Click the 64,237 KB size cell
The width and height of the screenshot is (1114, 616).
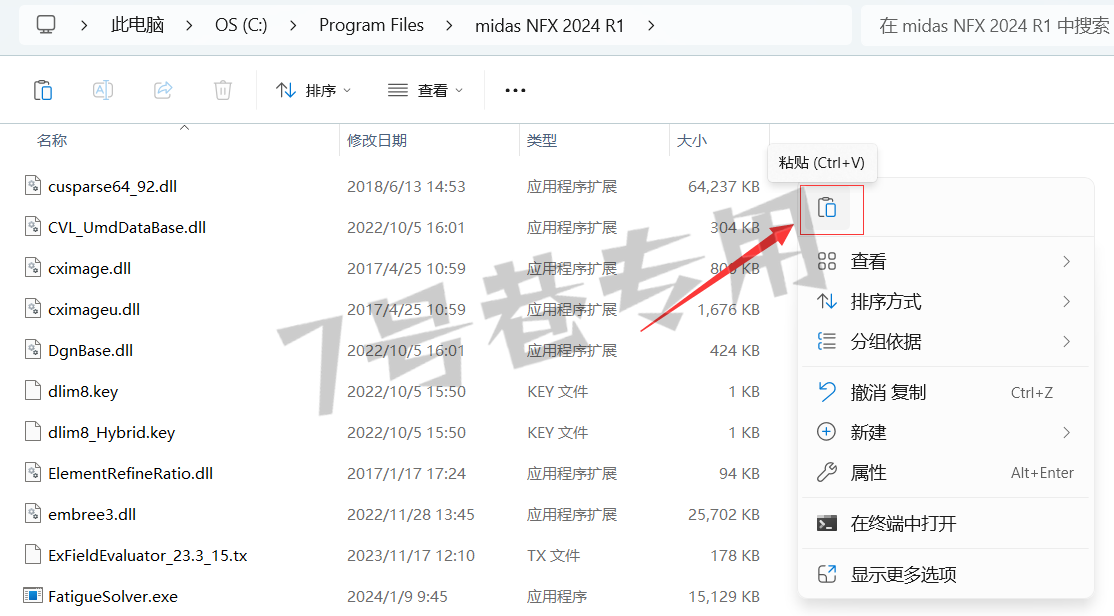pyautogui.click(x=724, y=187)
